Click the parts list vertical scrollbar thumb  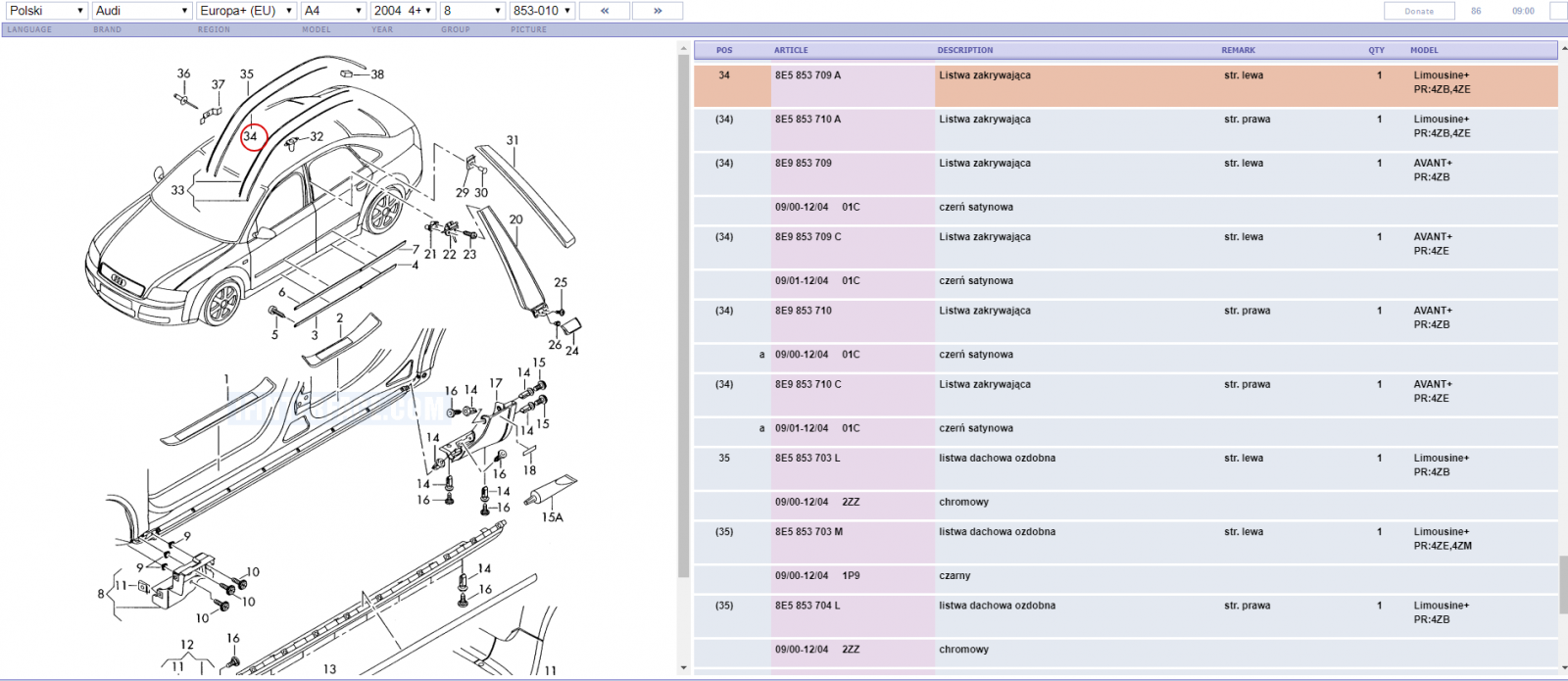coord(1562,585)
